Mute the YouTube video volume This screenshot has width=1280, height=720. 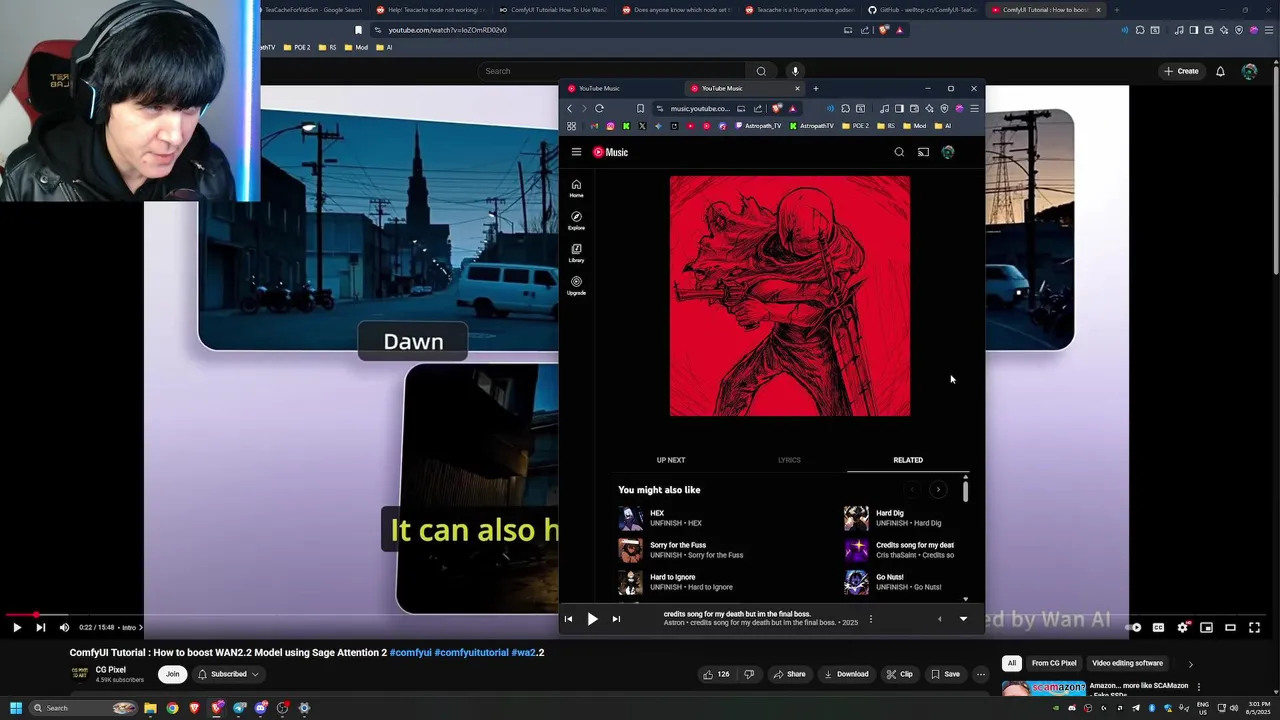click(64, 627)
